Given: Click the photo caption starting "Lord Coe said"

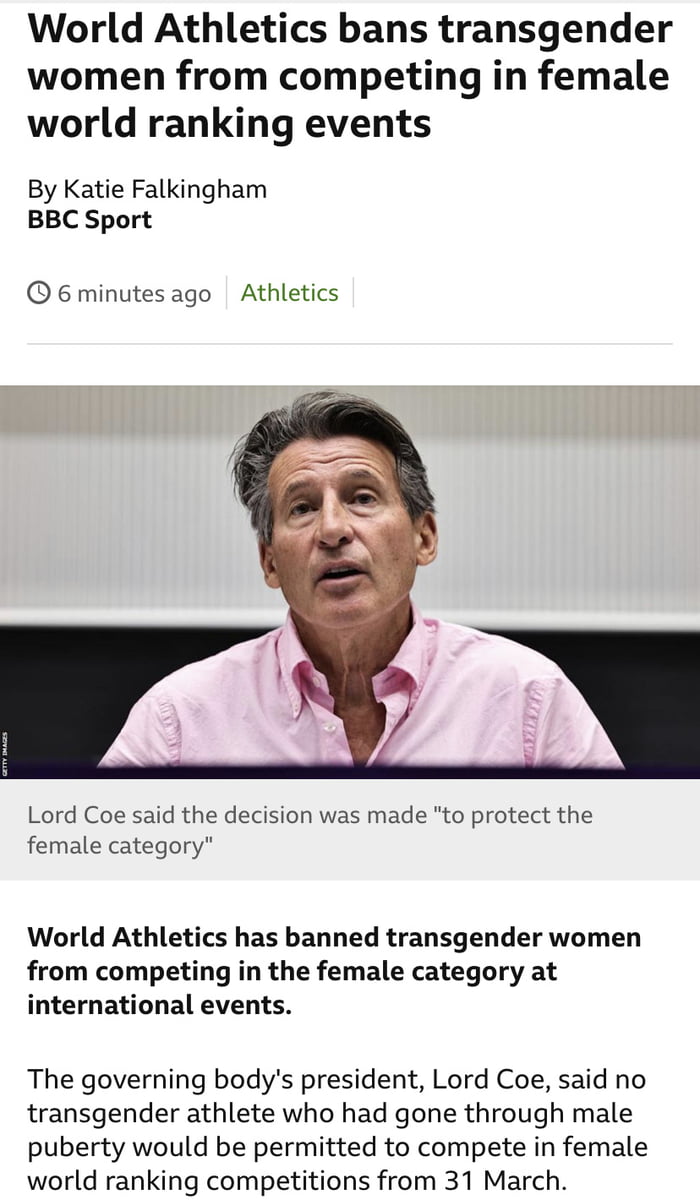Looking at the screenshot, I should tap(310, 830).
